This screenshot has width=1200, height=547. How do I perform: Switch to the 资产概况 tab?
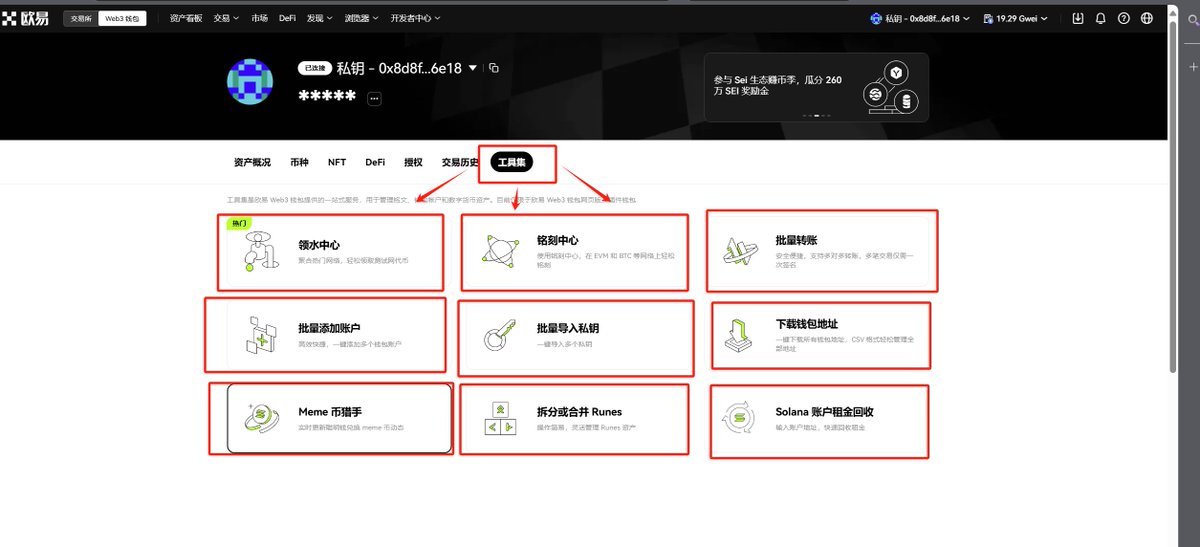[x=252, y=162]
